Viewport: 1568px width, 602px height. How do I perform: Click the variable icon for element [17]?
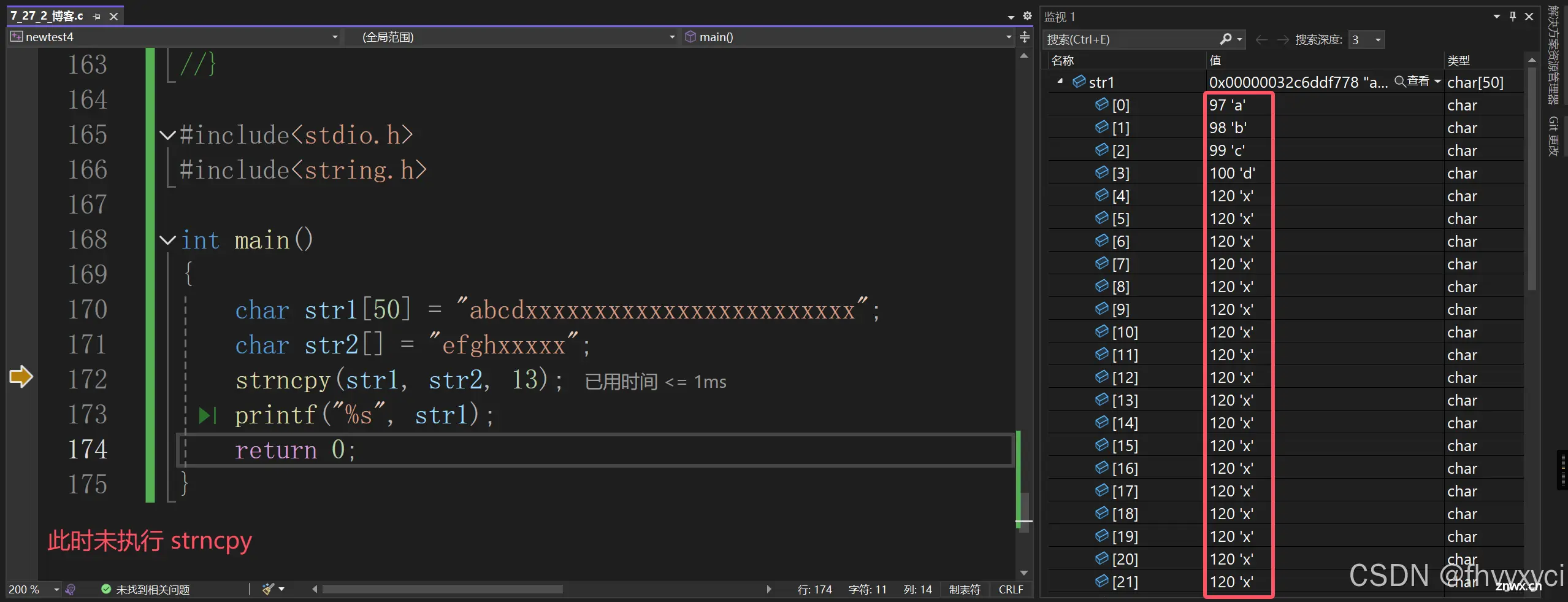coord(1102,490)
